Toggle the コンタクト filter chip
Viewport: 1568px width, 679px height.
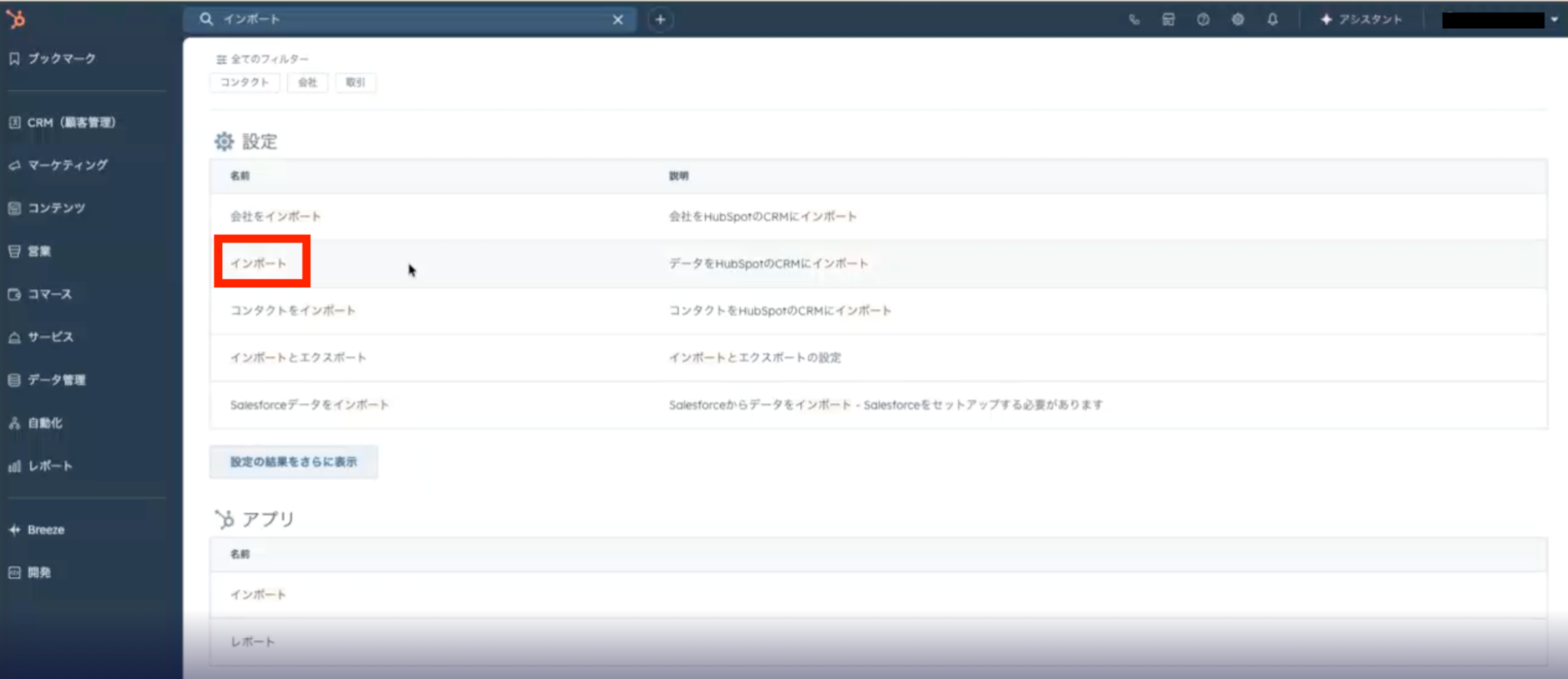pyautogui.click(x=245, y=82)
